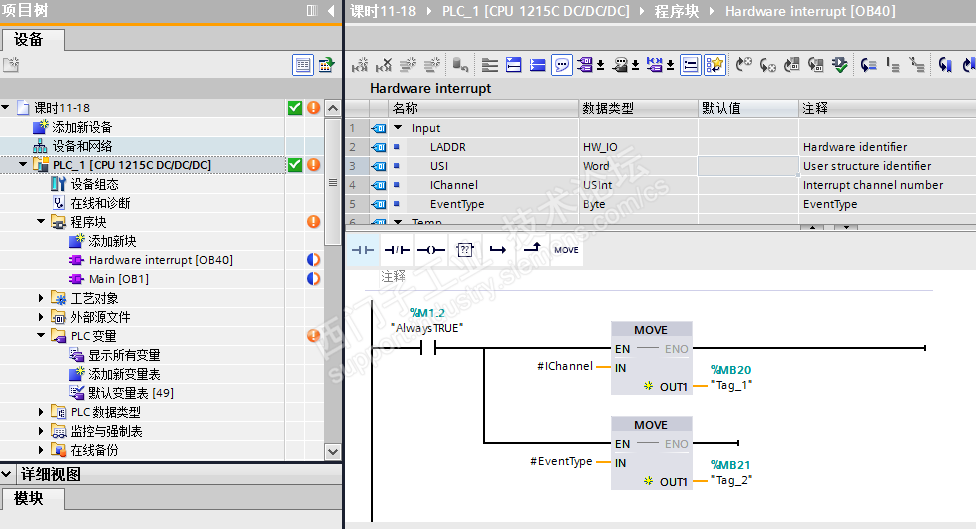Image resolution: width=976 pixels, height=529 pixels.
Task: Collapse project tree with the left arrow button
Action: [x=331, y=11]
